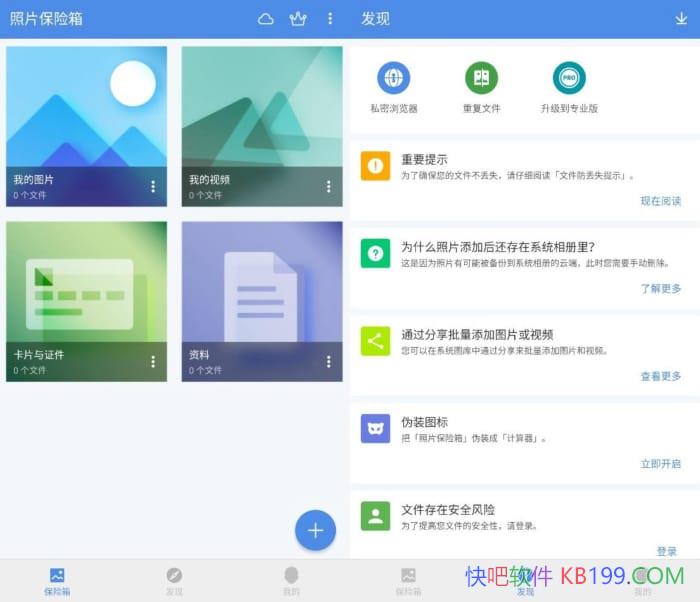Click 查看更多 under batch add section
The width and height of the screenshot is (700, 602).
[660, 376]
